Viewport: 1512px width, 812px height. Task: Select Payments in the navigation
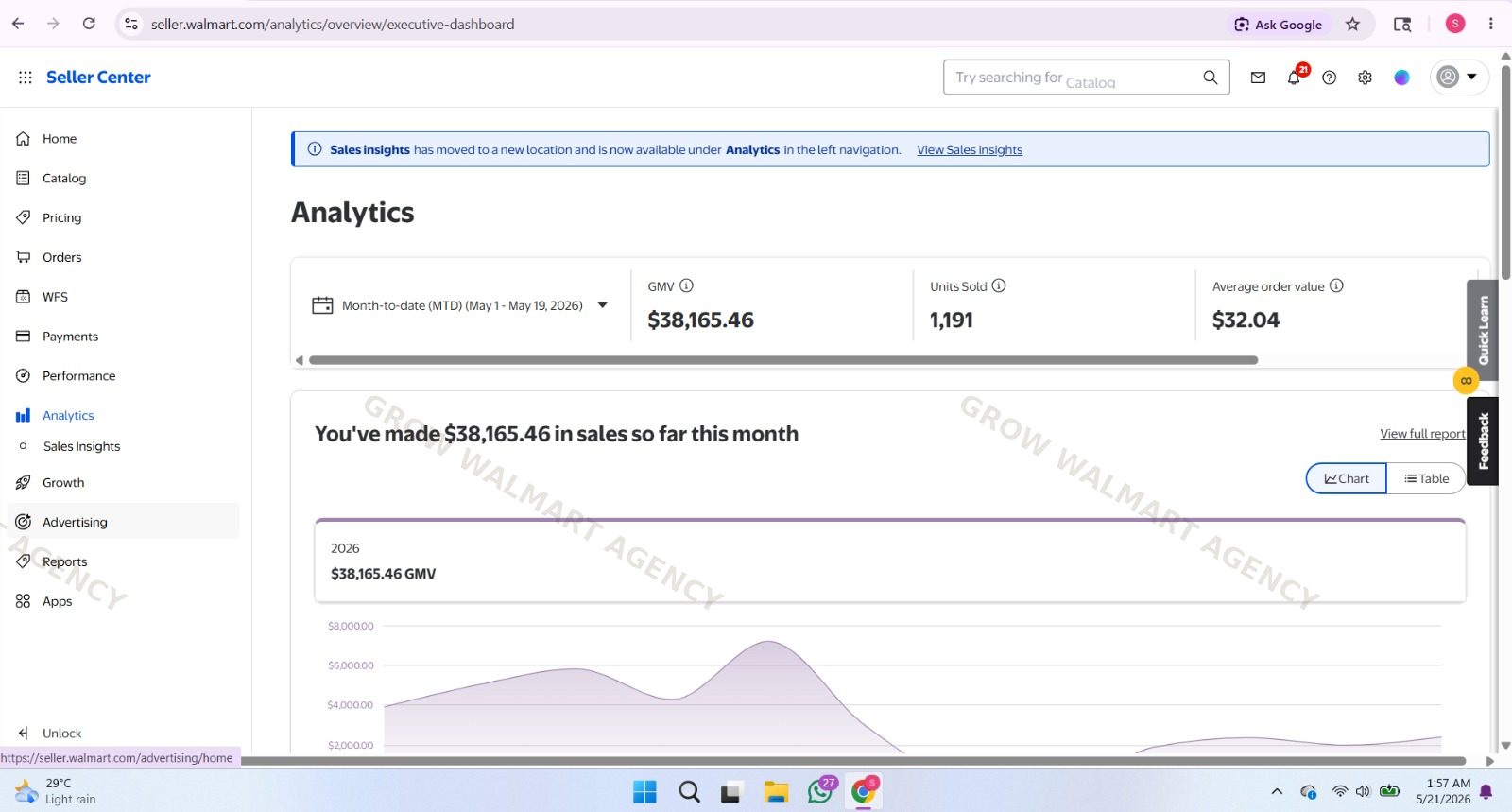[70, 337]
